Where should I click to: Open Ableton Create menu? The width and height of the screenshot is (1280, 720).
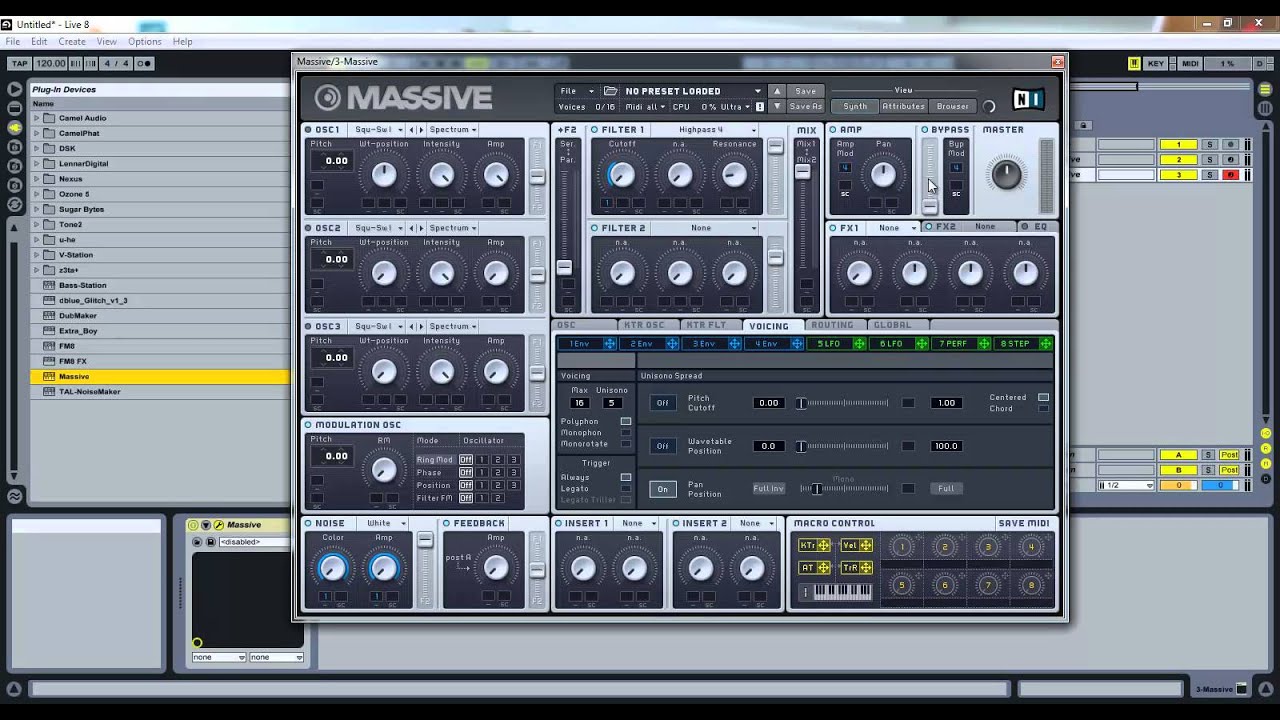72,41
